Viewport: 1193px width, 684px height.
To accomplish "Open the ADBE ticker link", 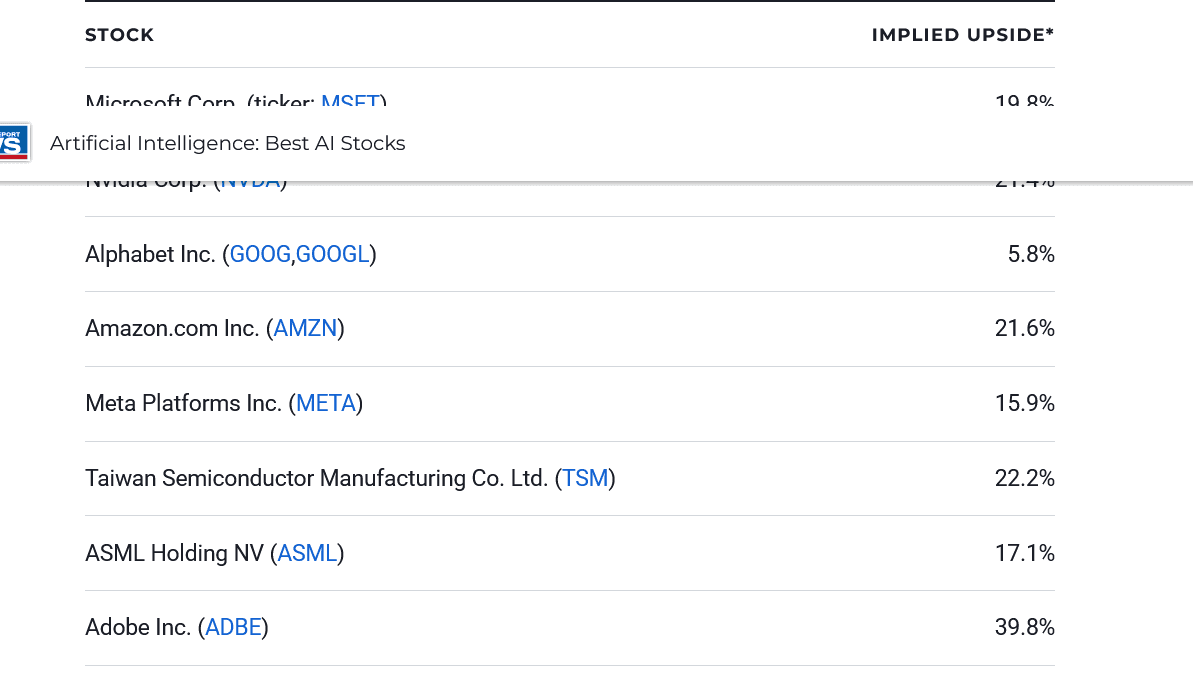I will pos(233,627).
